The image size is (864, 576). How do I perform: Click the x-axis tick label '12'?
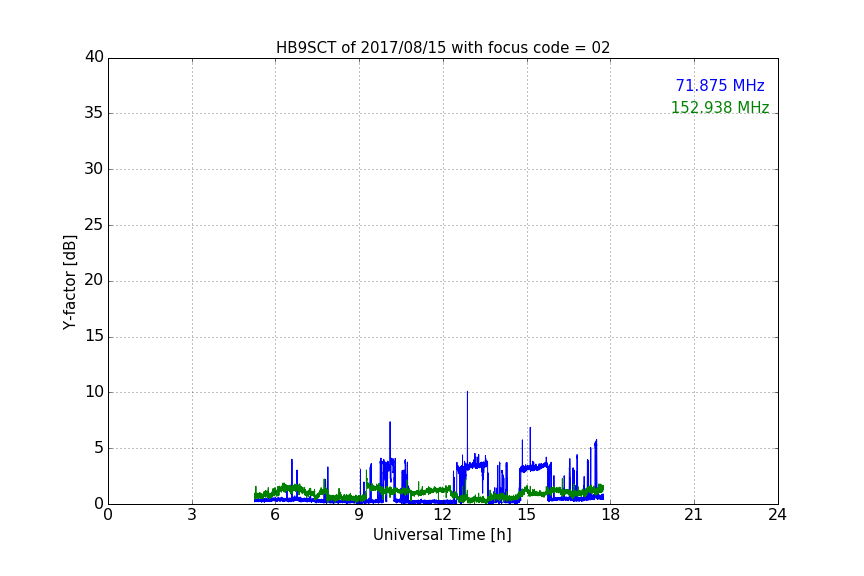[442, 515]
